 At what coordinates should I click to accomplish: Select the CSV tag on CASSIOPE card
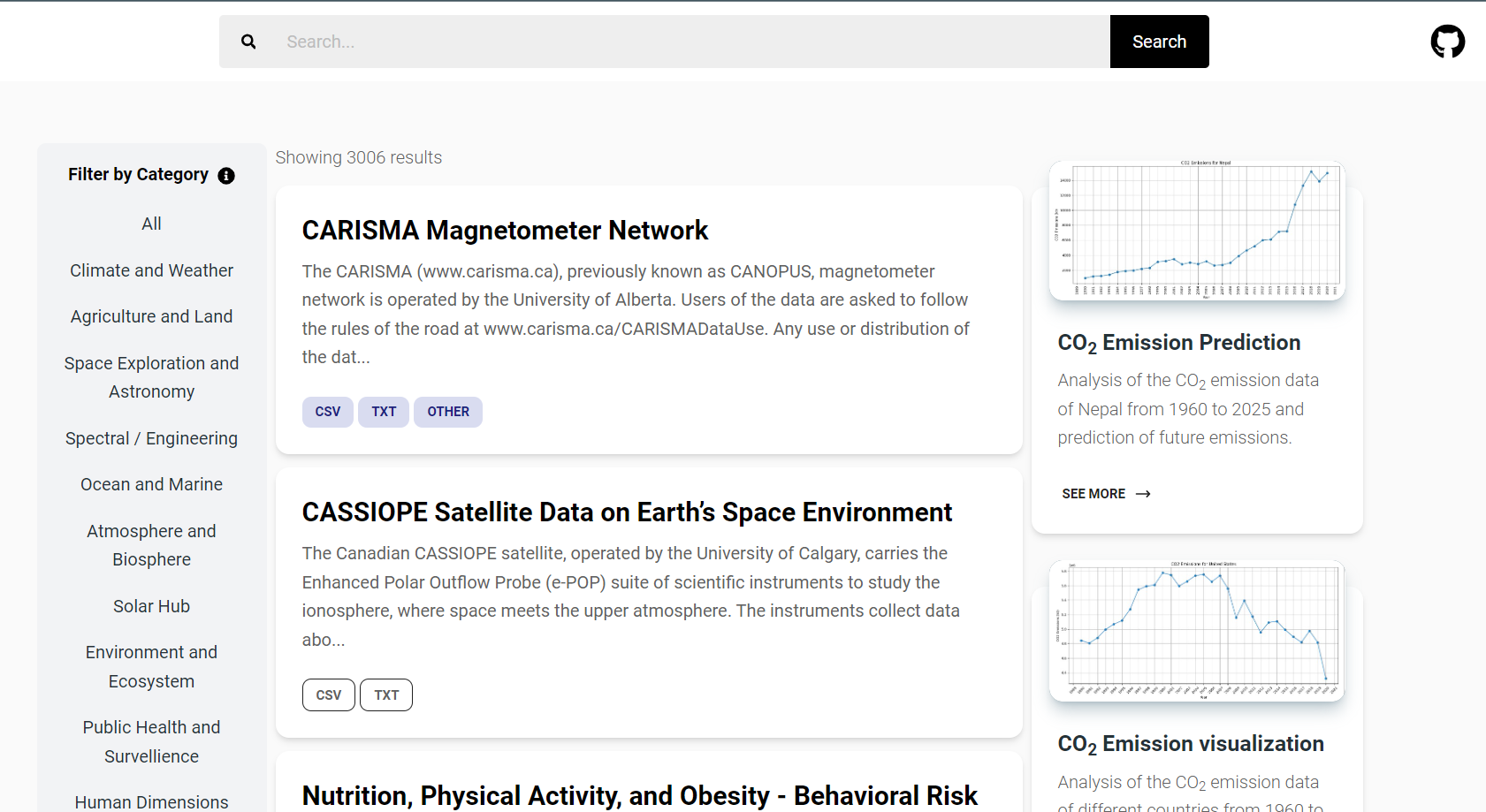point(328,694)
